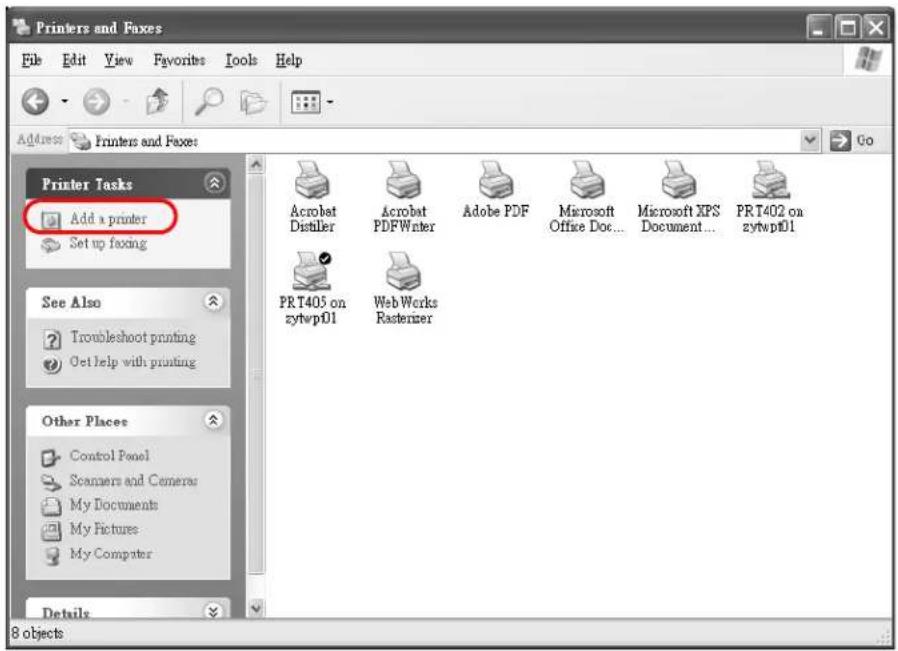
Task: Open the Search magnifier tool
Action: [x=209, y=101]
